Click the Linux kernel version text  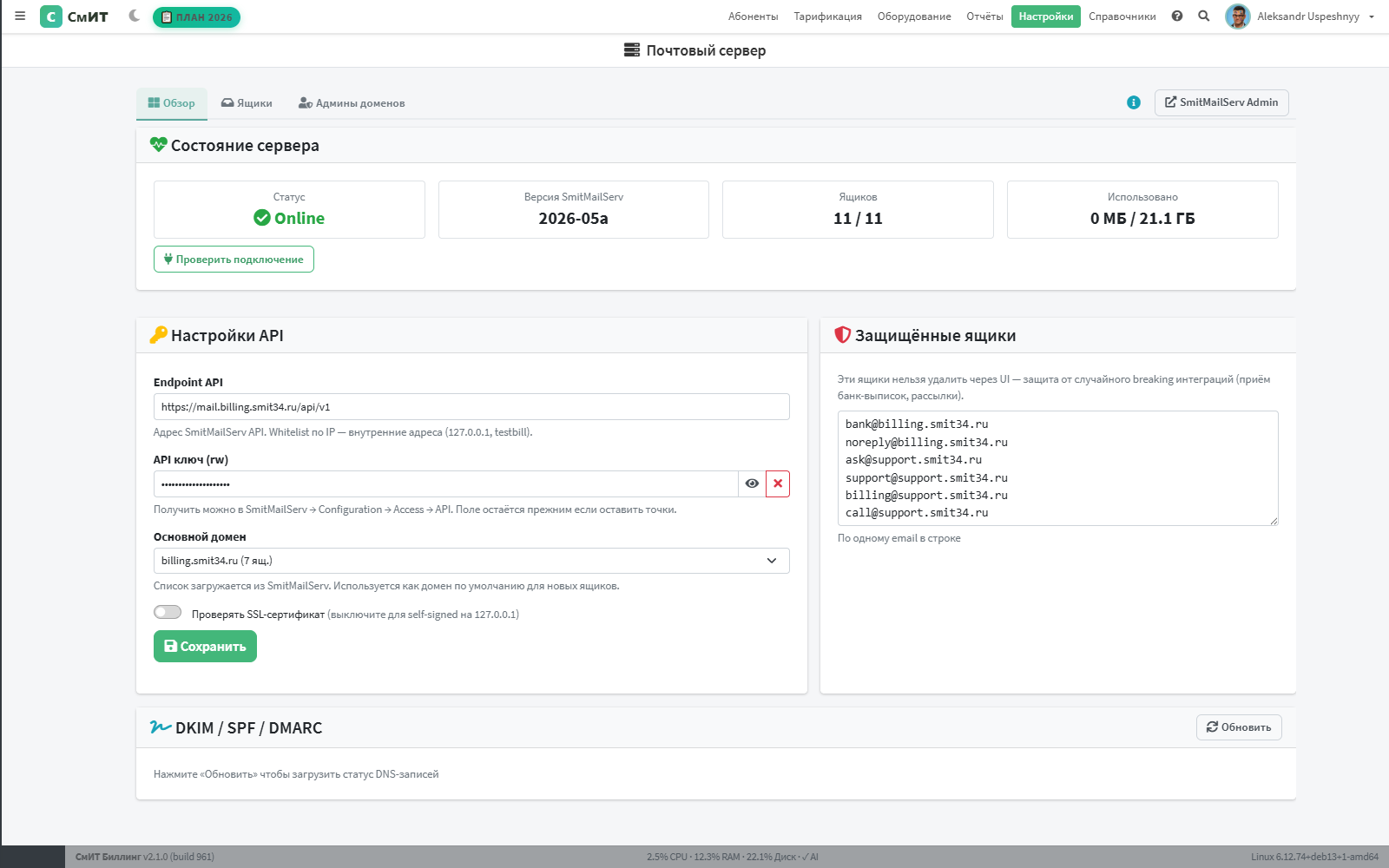click(x=1314, y=857)
